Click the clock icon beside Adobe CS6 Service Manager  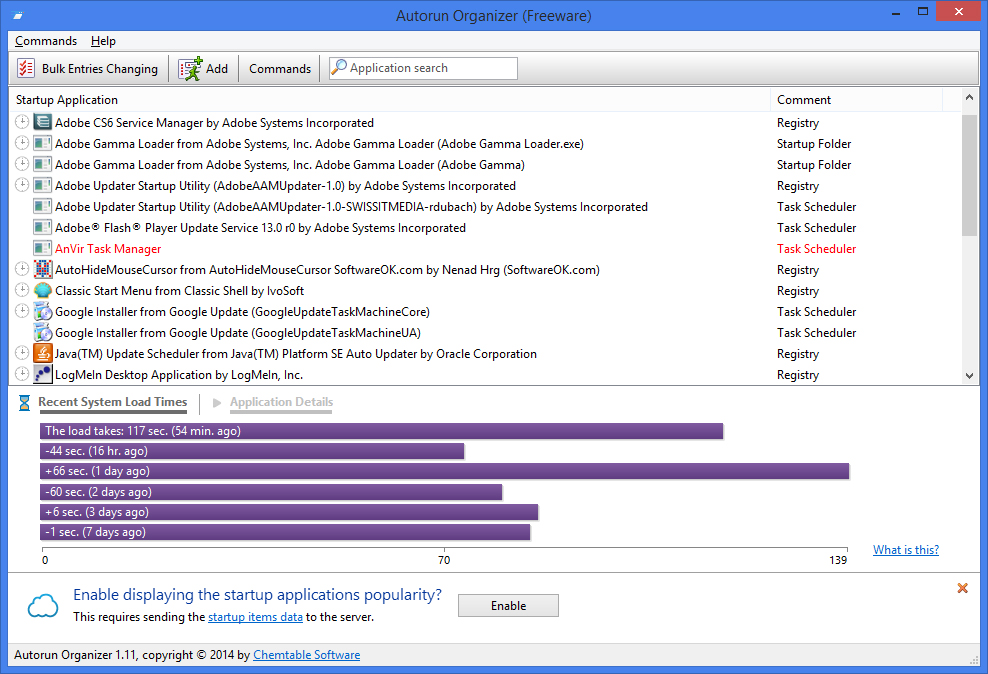[22, 122]
